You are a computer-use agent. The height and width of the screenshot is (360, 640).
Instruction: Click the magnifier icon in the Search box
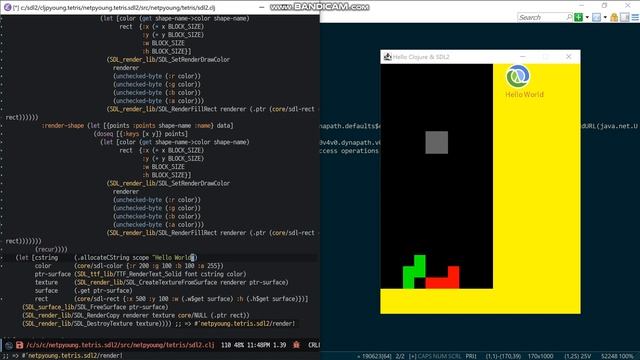pos(569,17)
